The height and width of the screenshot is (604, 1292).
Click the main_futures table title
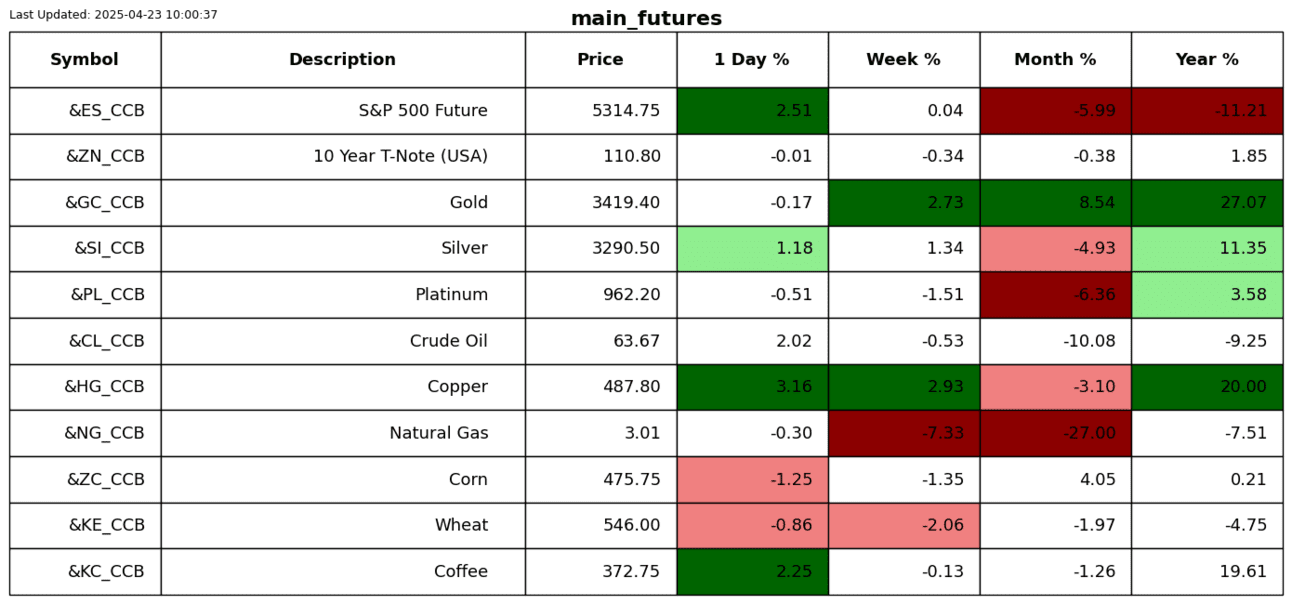click(x=646, y=18)
